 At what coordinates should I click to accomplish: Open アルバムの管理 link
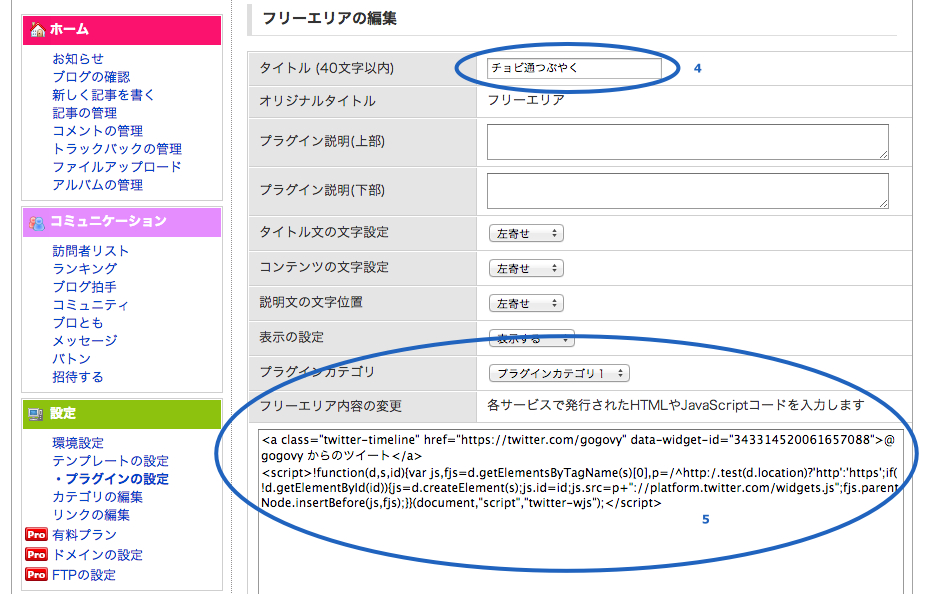tap(97, 185)
